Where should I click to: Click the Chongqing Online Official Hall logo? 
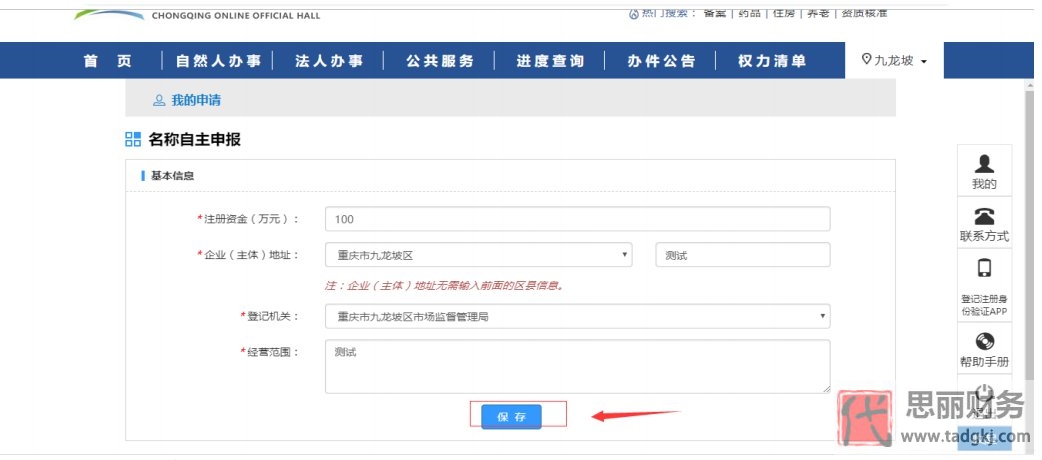tap(110, 14)
